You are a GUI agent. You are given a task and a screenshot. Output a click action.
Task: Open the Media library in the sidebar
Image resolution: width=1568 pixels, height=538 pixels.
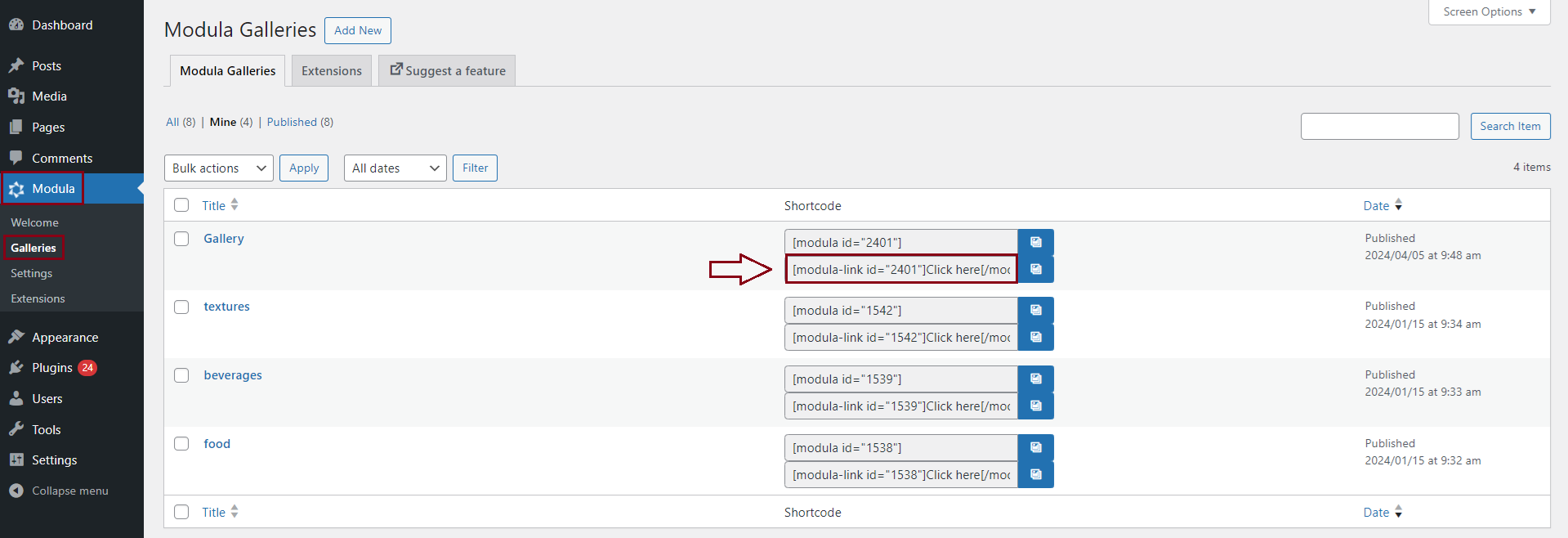tap(49, 96)
